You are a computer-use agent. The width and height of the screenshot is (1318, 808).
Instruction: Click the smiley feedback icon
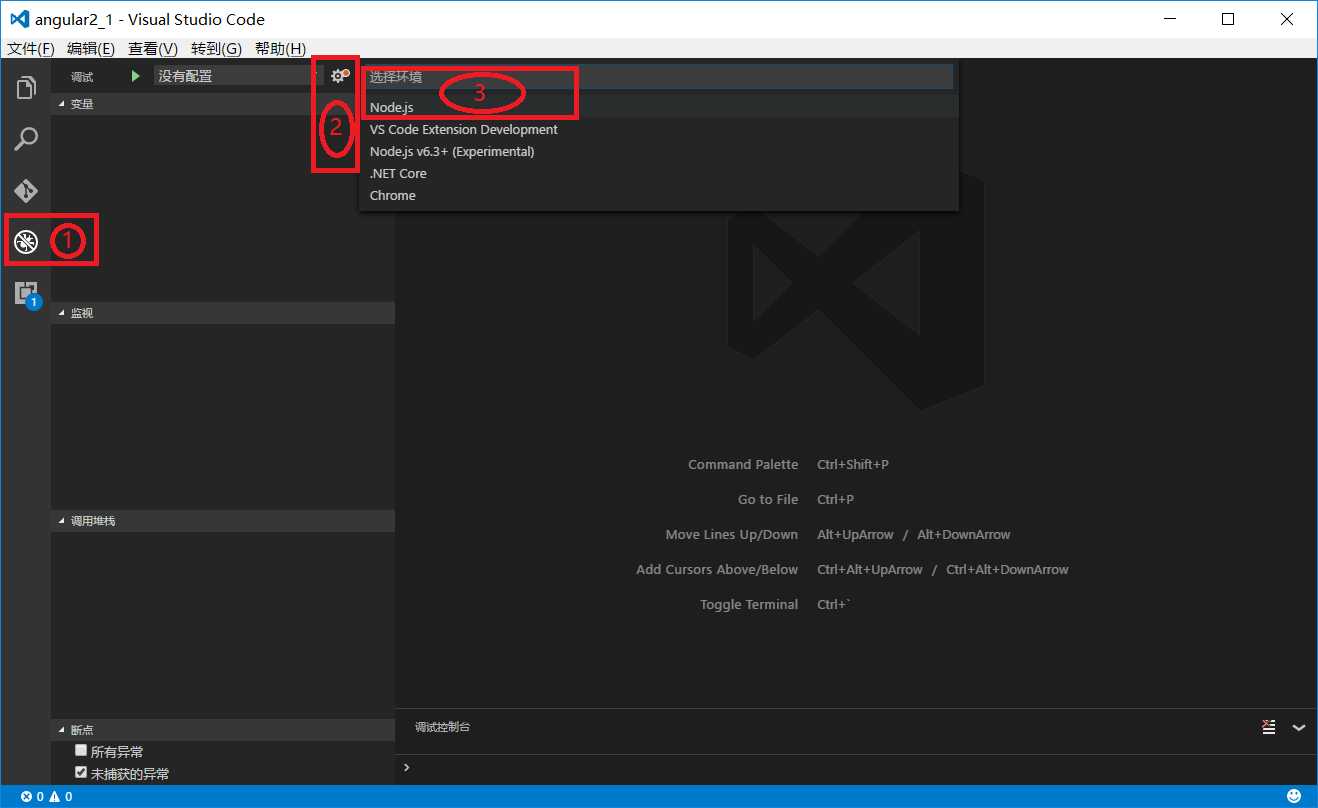pyautogui.click(x=1294, y=796)
